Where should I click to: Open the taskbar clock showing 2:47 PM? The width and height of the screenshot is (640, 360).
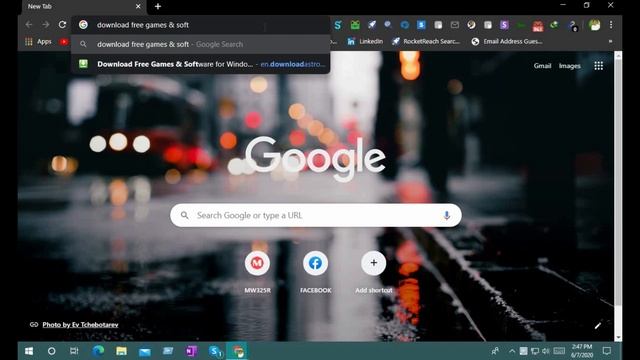pyautogui.click(x=582, y=351)
